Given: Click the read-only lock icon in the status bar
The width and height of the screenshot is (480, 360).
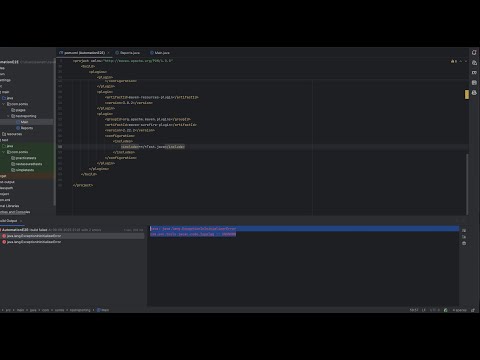Looking at the screenshot, I should tap(473, 310).
